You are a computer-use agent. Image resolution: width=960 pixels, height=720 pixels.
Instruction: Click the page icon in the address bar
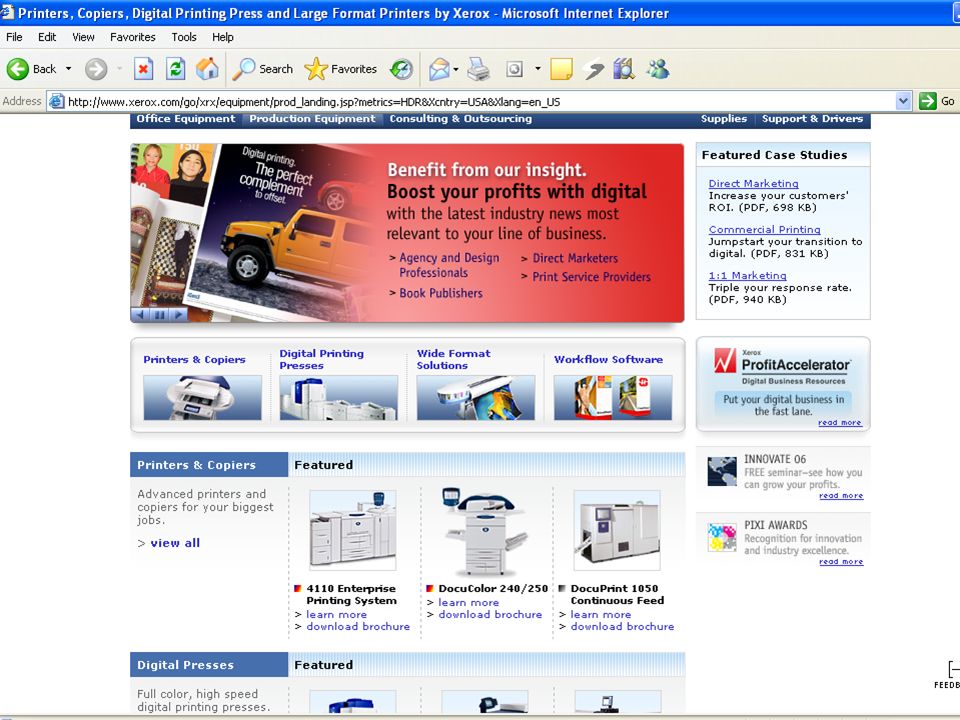(x=56, y=102)
